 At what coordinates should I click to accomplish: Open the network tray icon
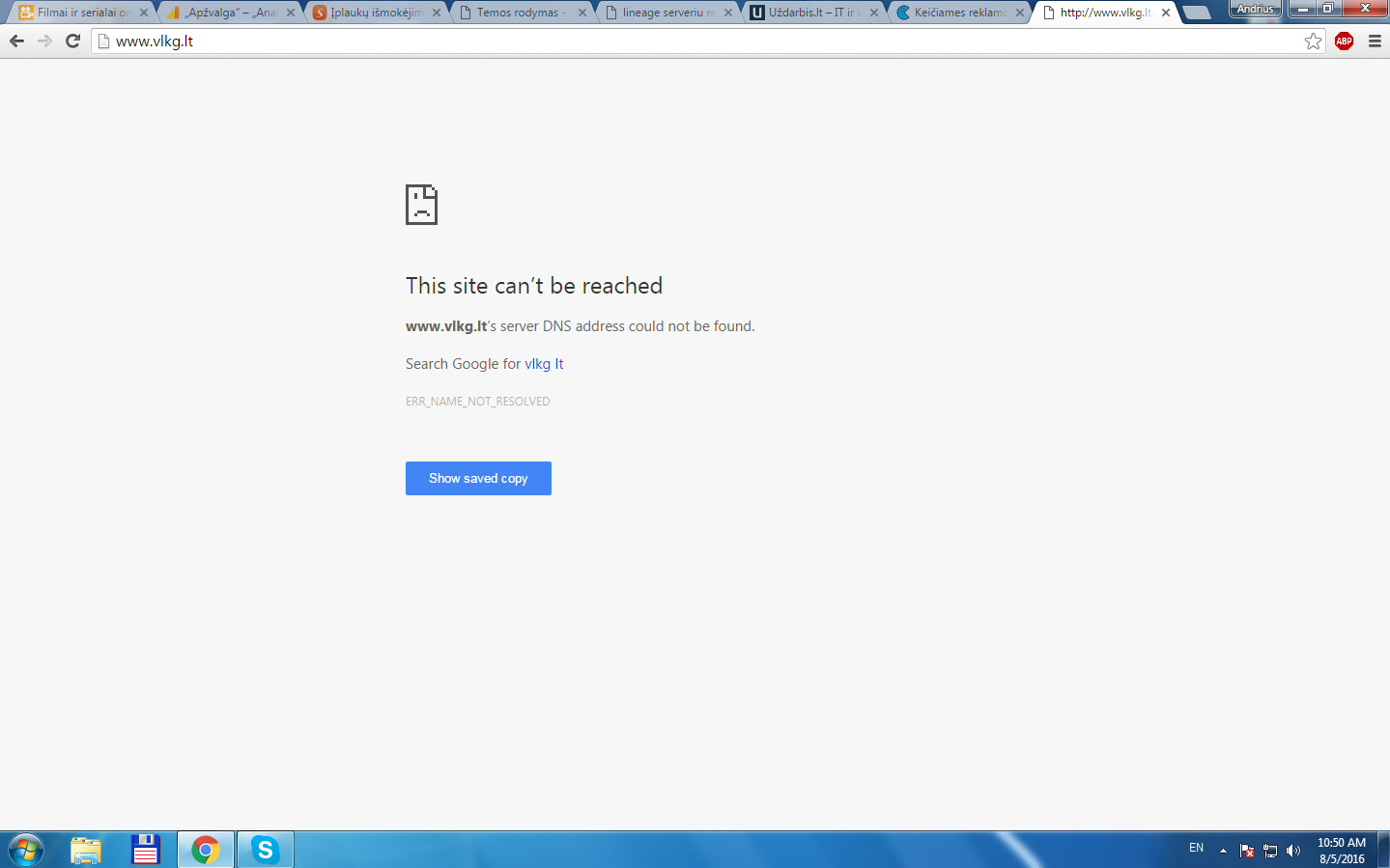[1270, 851]
